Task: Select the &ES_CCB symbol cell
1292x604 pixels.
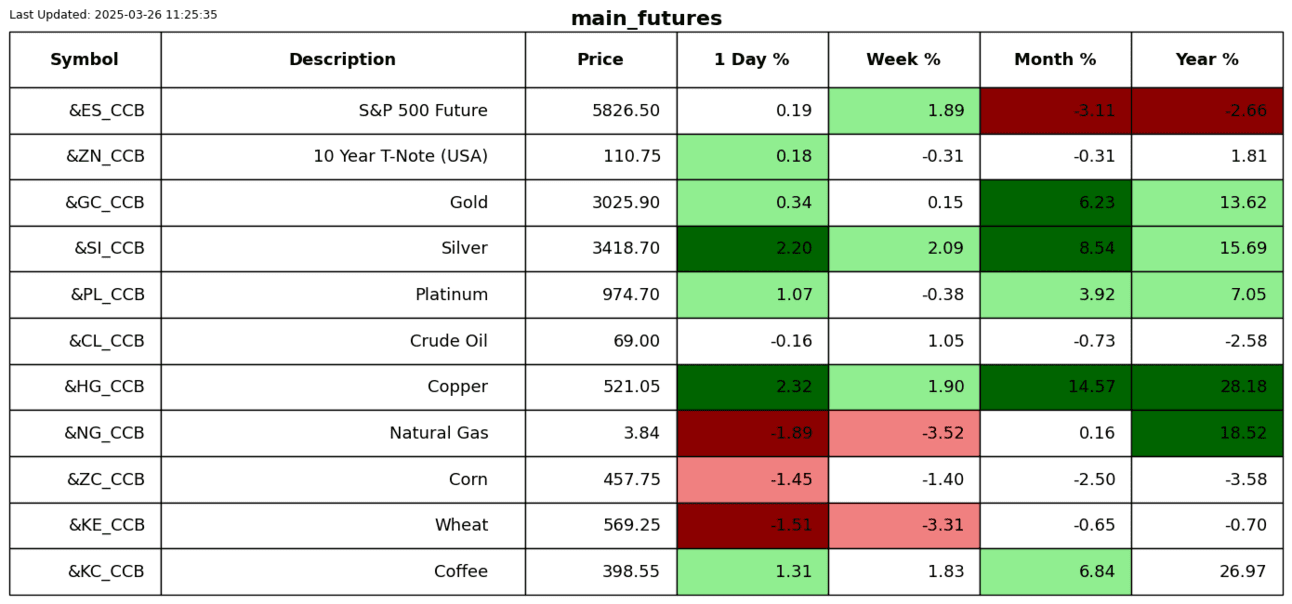Action: click(106, 111)
